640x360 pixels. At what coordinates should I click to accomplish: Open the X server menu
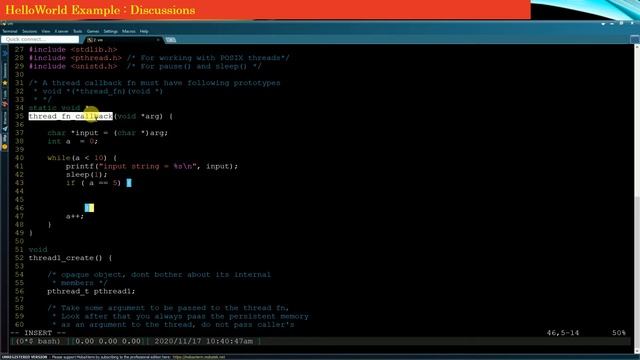[x=62, y=31]
